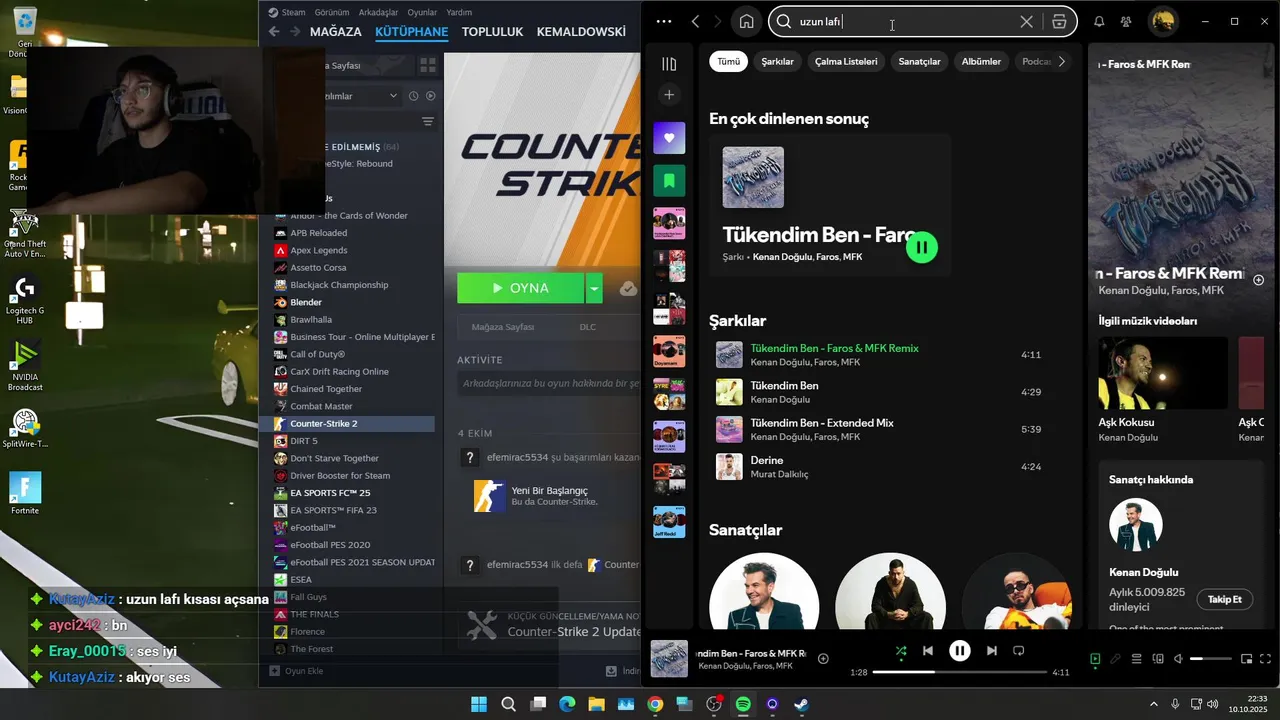Screen dimensions: 1280x720
Task: Add current song to Liked Songs
Action: point(823,658)
